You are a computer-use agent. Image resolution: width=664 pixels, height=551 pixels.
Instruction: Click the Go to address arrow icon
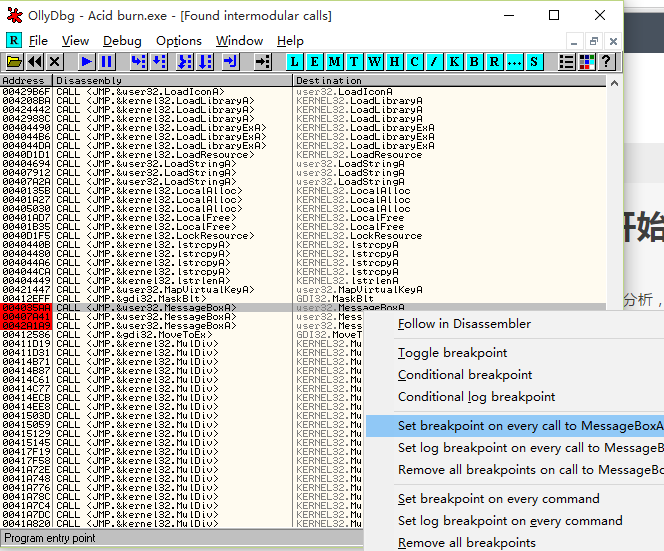263,62
